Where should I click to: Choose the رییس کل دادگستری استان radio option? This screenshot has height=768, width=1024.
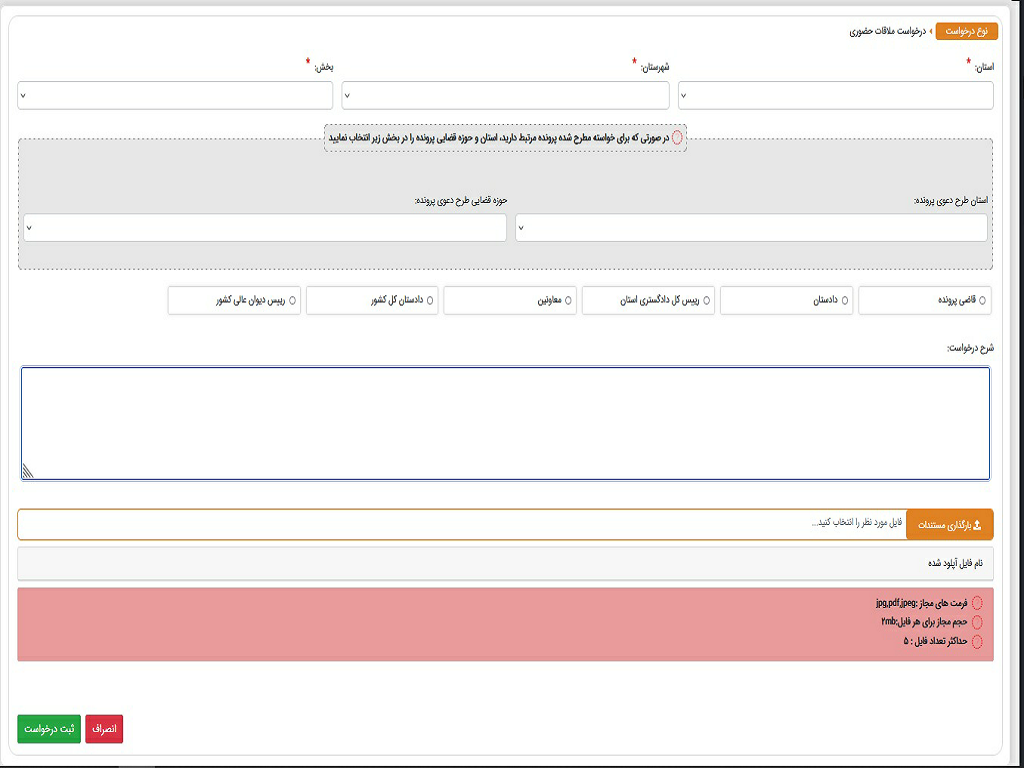click(x=707, y=300)
